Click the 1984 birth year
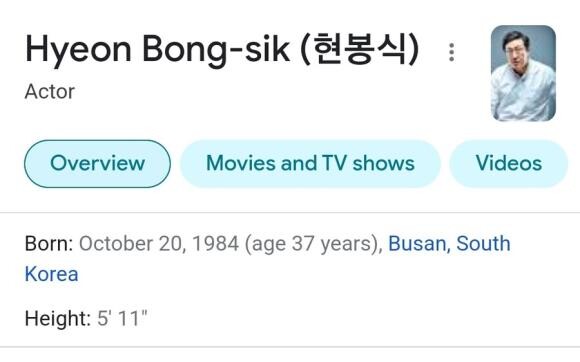Screen dimensions: 580x362 215,244
